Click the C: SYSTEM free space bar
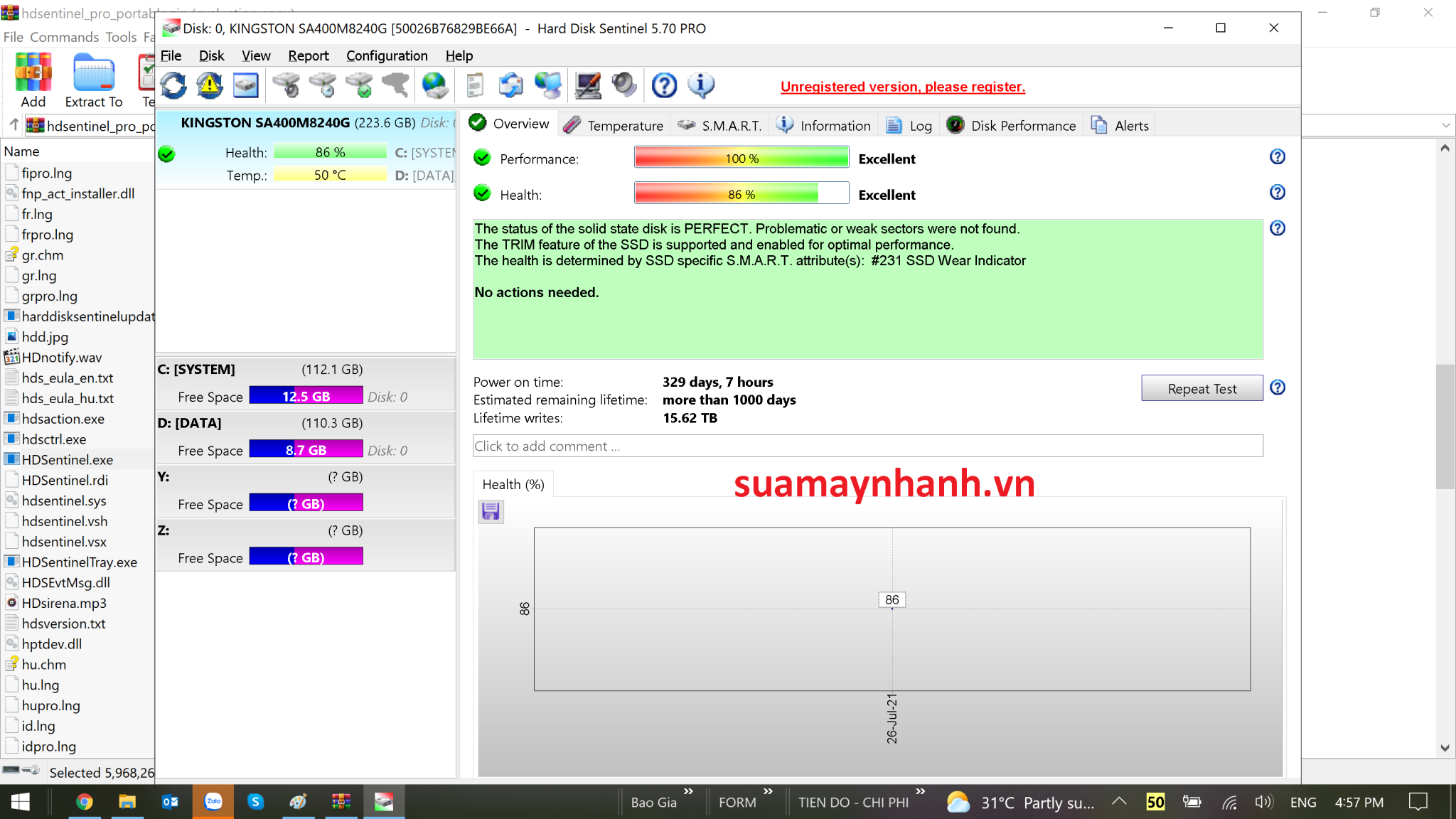Viewport: 1456px width, 819px height. [306, 396]
